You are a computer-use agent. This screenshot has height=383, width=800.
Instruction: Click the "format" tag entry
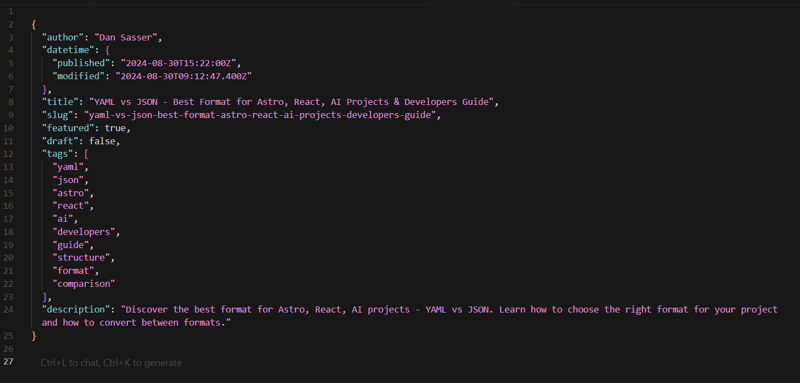coord(73,270)
